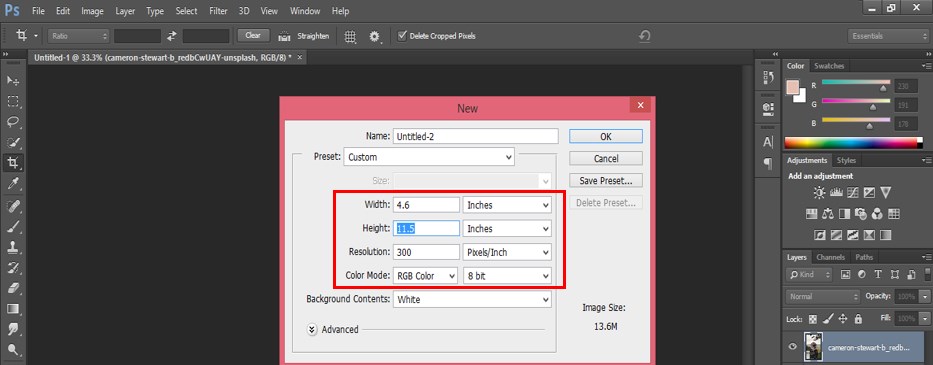
Task: Select the Quick Selection tool
Action: tap(13, 143)
